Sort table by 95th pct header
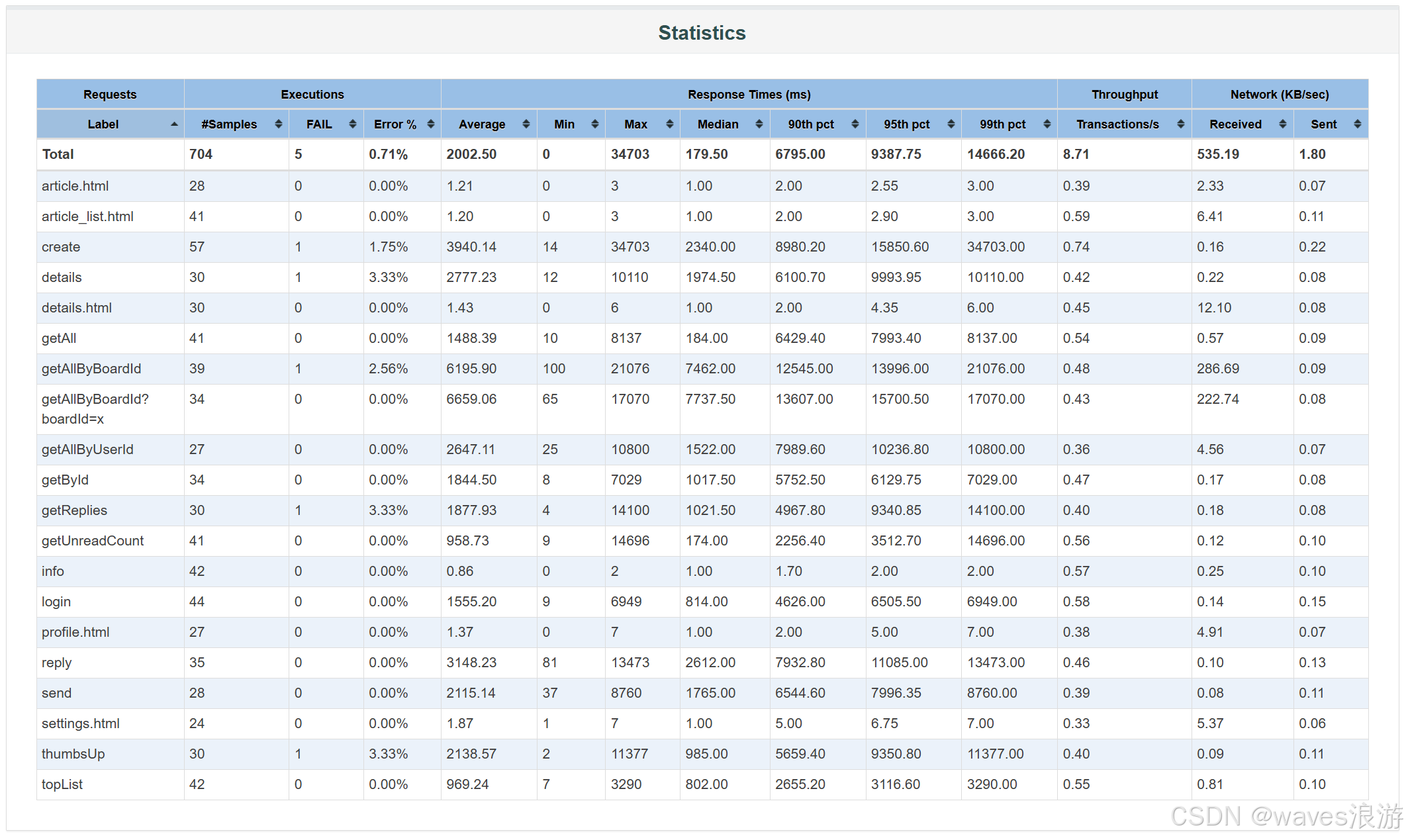The image size is (1406, 840). (x=906, y=124)
